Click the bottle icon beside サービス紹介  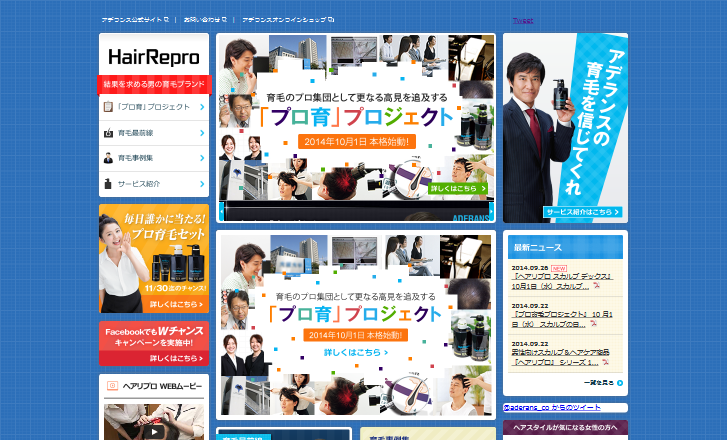(108, 184)
